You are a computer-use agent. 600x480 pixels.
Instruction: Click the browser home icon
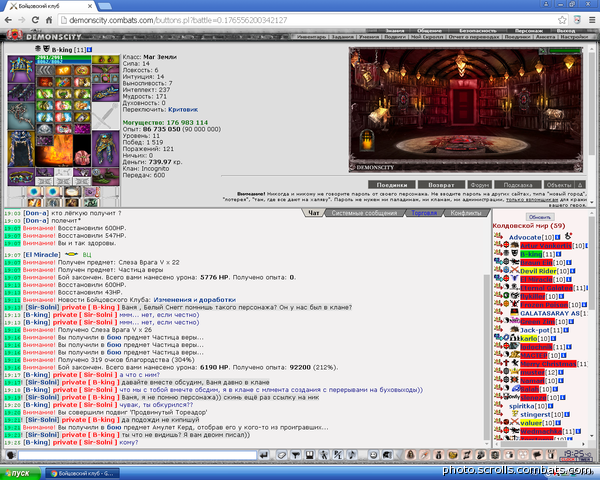tap(49, 20)
